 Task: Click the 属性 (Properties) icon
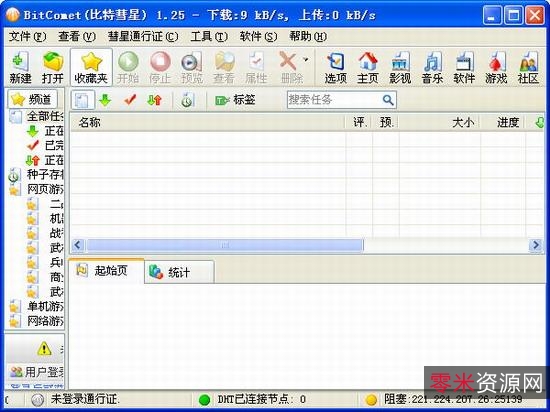[256, 67]
